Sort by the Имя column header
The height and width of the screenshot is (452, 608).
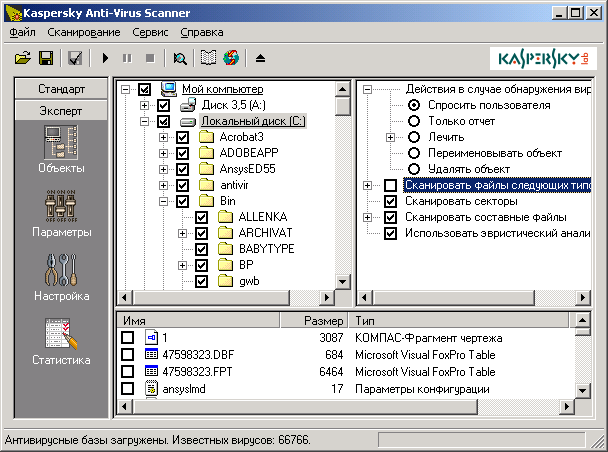(x=199, y=321)
